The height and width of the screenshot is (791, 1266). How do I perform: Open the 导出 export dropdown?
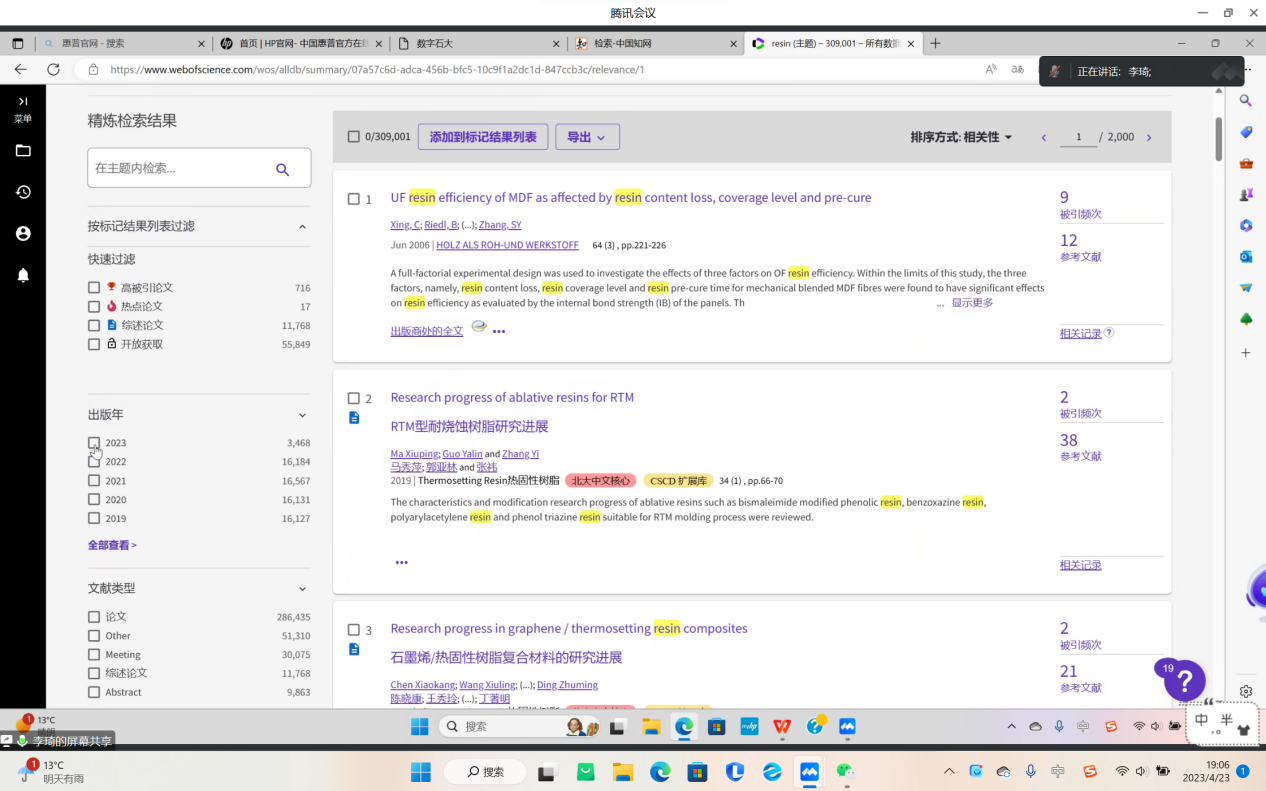pyautogui.click(x=587, y=137)
